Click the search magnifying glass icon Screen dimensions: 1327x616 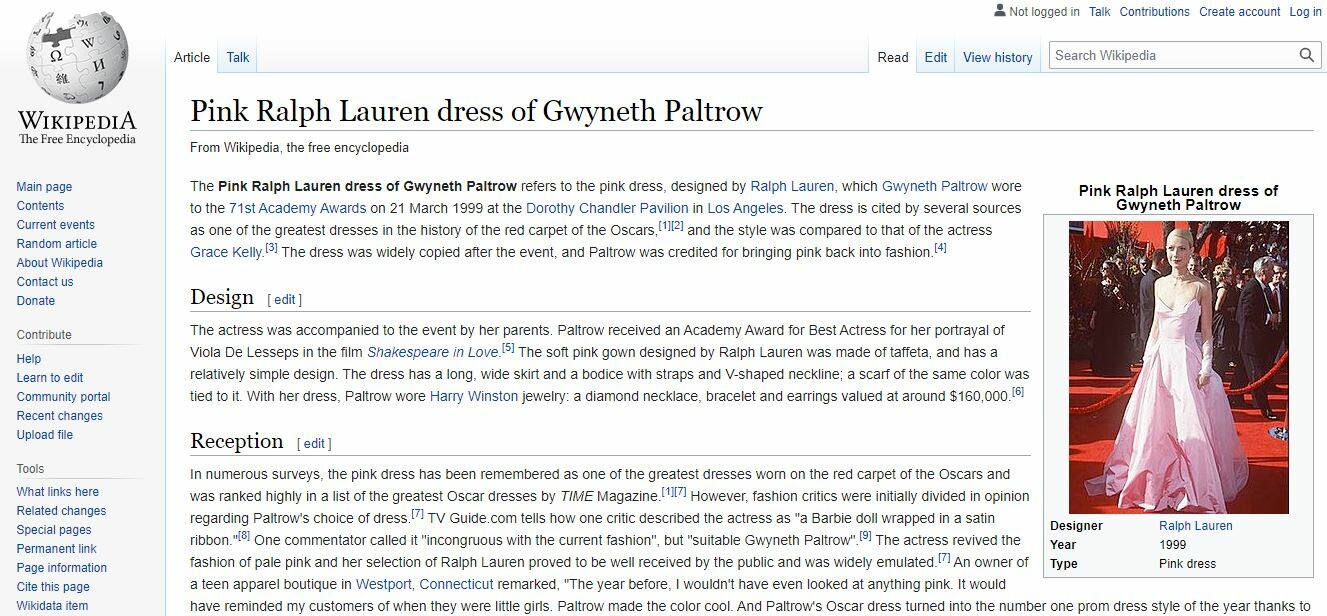(x=1307, y=56)
